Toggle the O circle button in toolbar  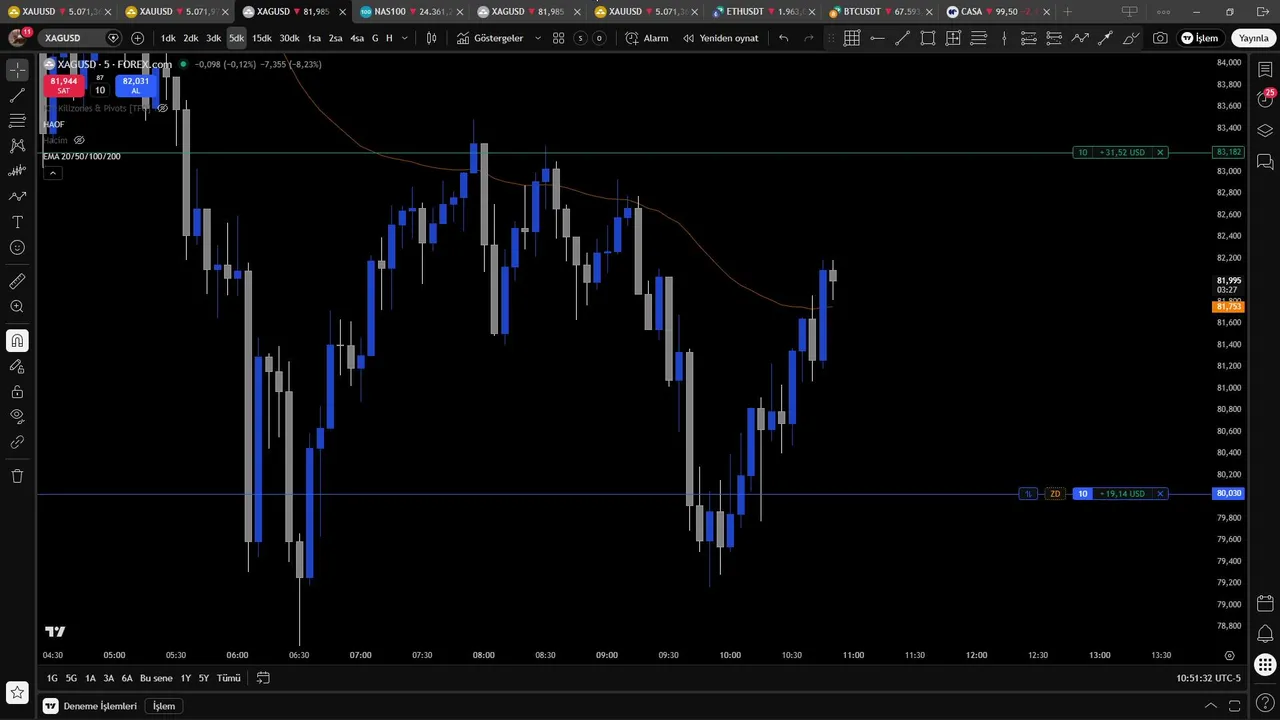pyautogui.click(x=599, y=38)
